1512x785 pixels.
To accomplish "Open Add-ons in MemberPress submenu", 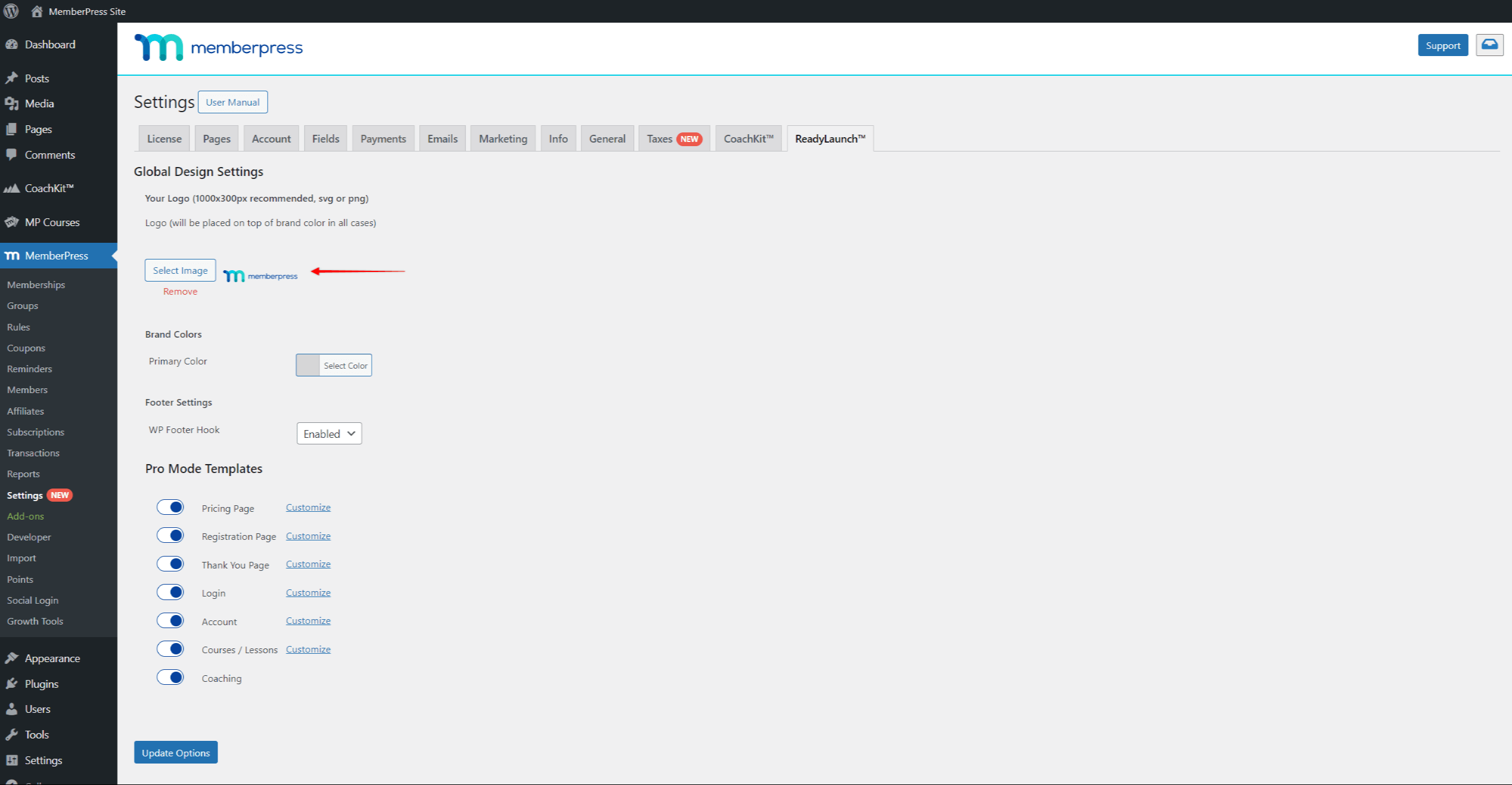I will pyautogui.click(x=26, y=516).
